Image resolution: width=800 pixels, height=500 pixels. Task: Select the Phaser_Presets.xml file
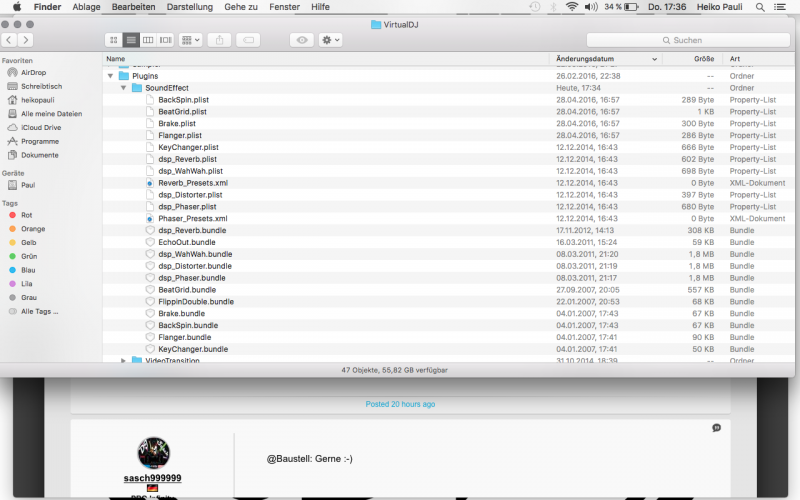click(x=192, y=219)
